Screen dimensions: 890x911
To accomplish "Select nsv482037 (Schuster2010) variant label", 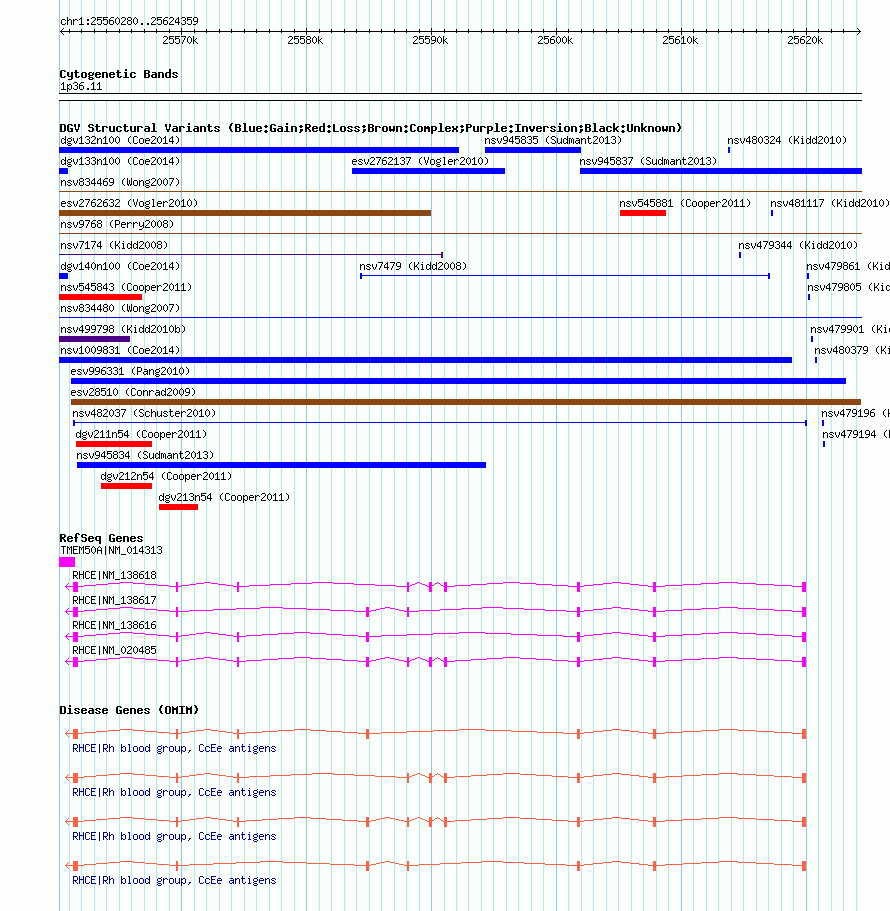I will tap(144, 413).
